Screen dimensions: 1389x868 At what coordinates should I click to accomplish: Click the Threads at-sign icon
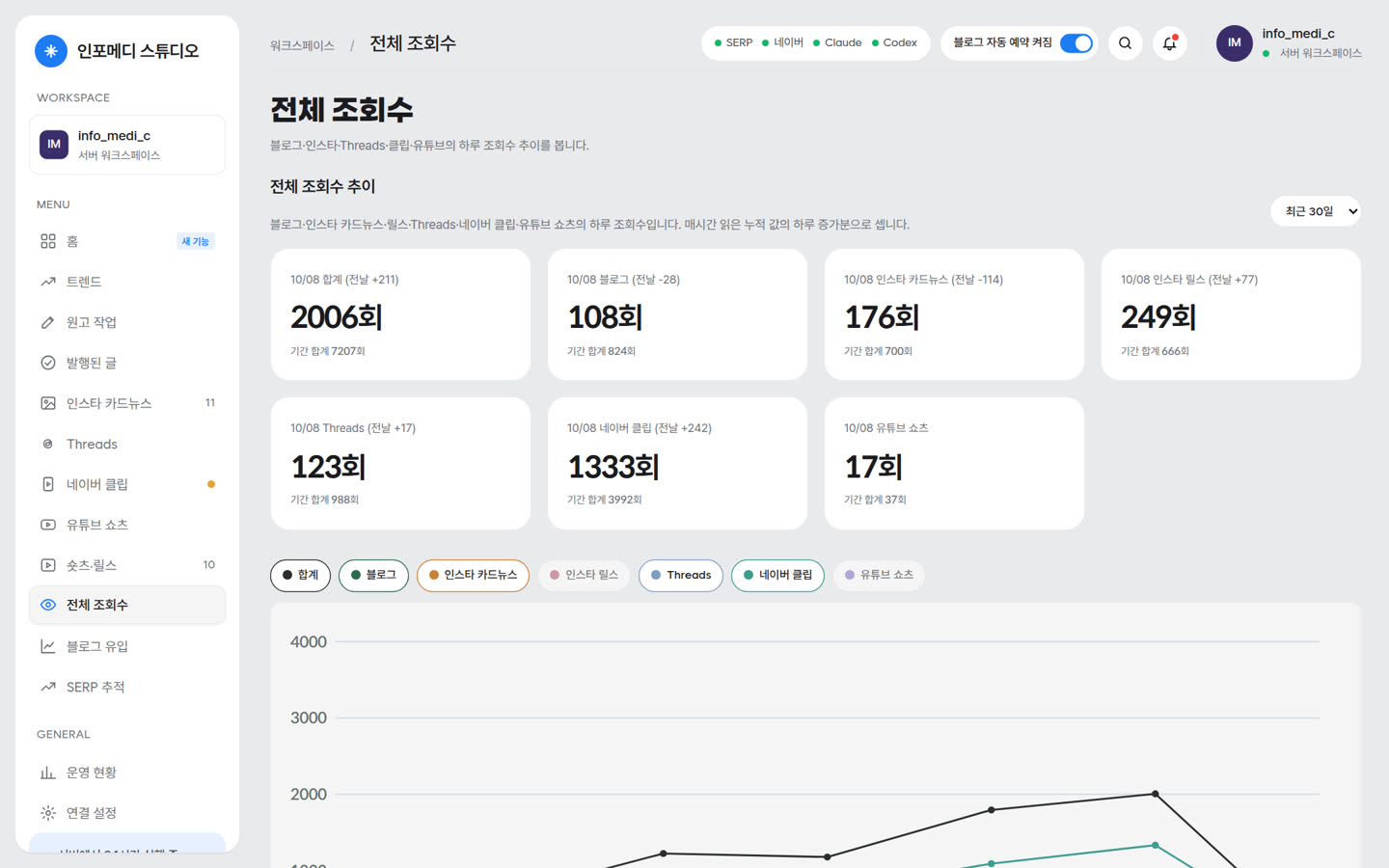[48, 444]
